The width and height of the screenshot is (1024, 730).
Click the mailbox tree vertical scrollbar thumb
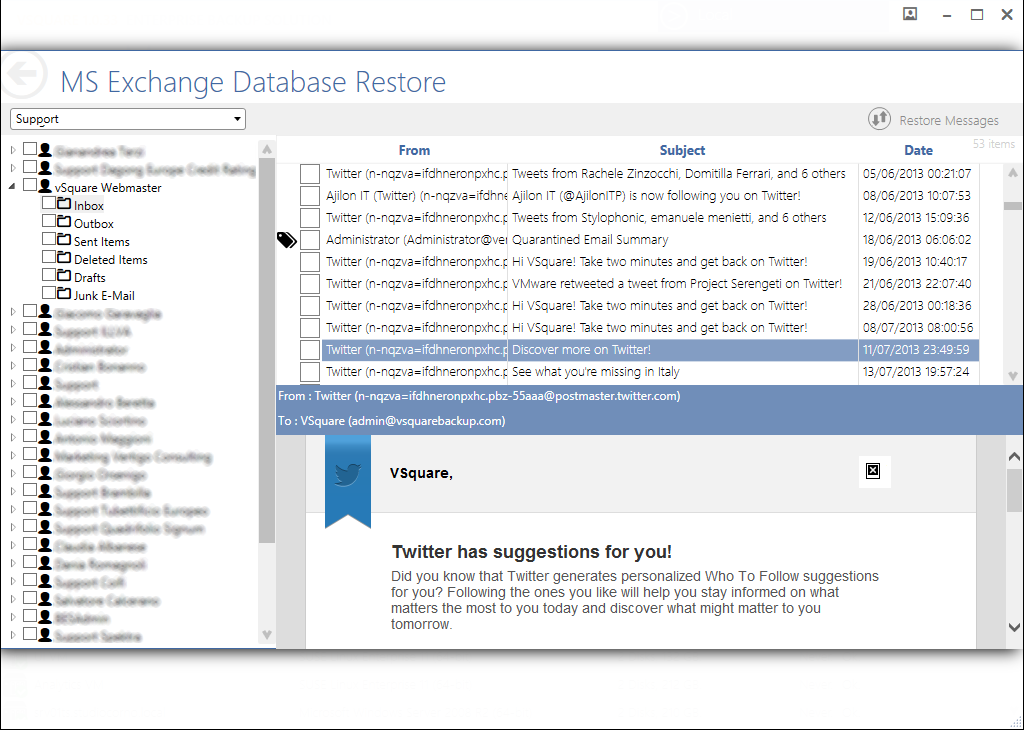click(266, 351)
